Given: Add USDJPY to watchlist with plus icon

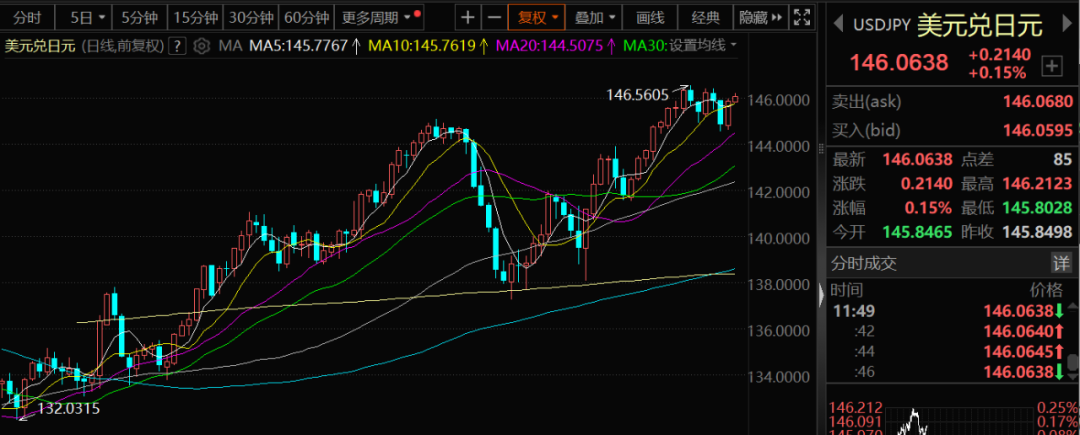Looking at the screenshot, I should click(x=1051, y=66).
